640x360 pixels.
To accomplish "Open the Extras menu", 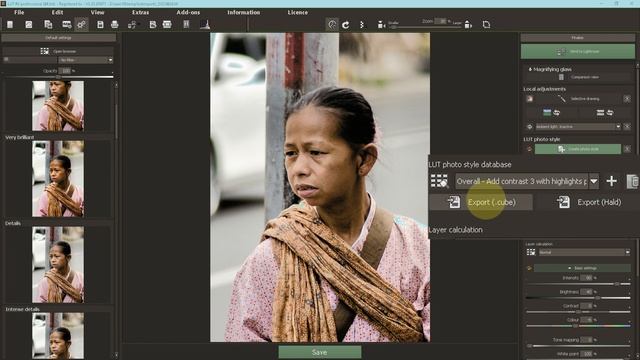I will [140, 12].
